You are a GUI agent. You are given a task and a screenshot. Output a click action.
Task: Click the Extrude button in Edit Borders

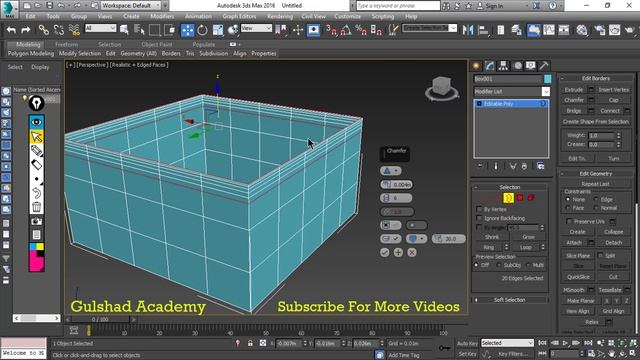tap(574, 90)
